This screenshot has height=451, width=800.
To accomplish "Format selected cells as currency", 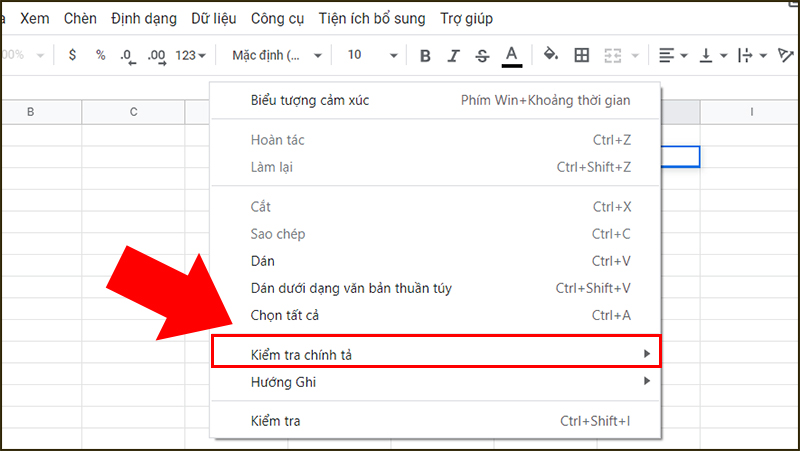I will 72,55.
